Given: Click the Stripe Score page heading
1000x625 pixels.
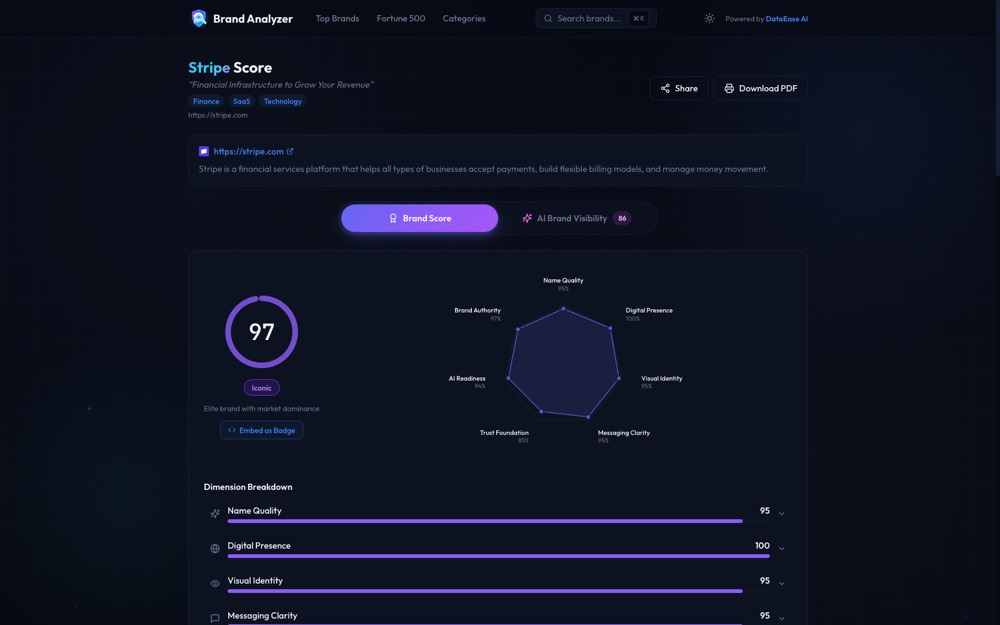Looking at the screenshot, I should pyautogui.click(x=230, y=68).
